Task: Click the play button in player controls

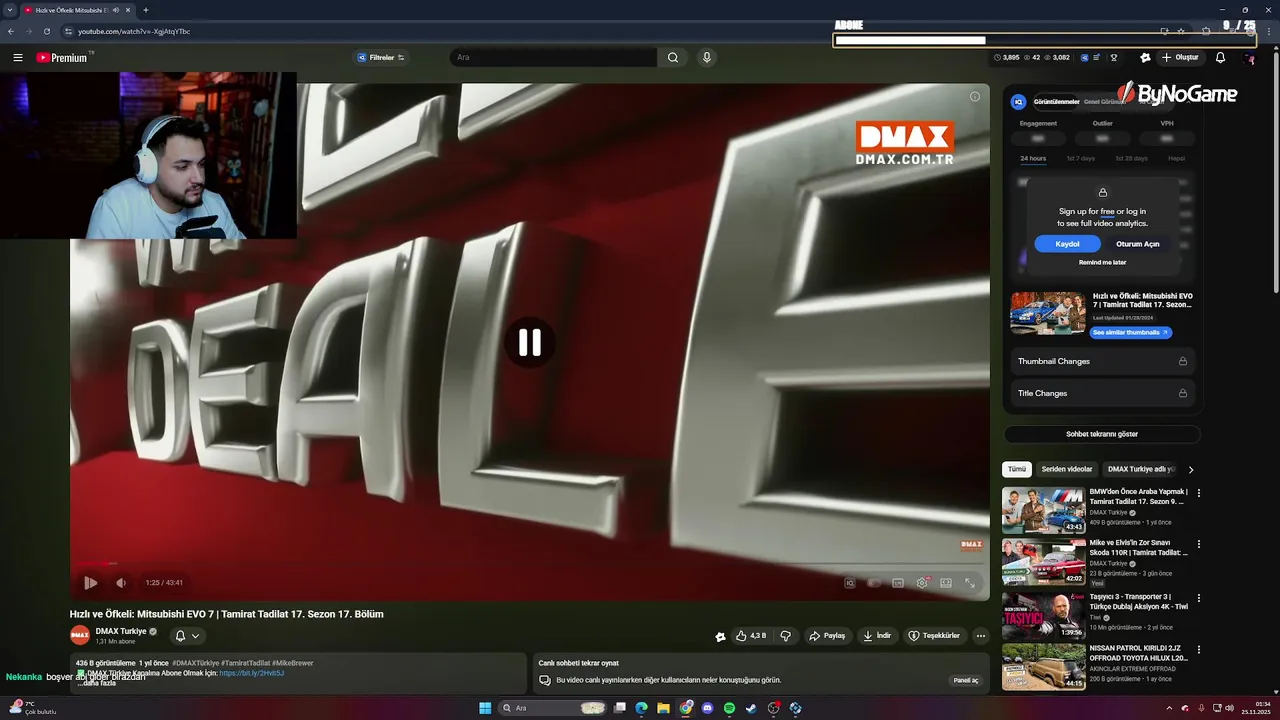Action: tap(91, 583)
